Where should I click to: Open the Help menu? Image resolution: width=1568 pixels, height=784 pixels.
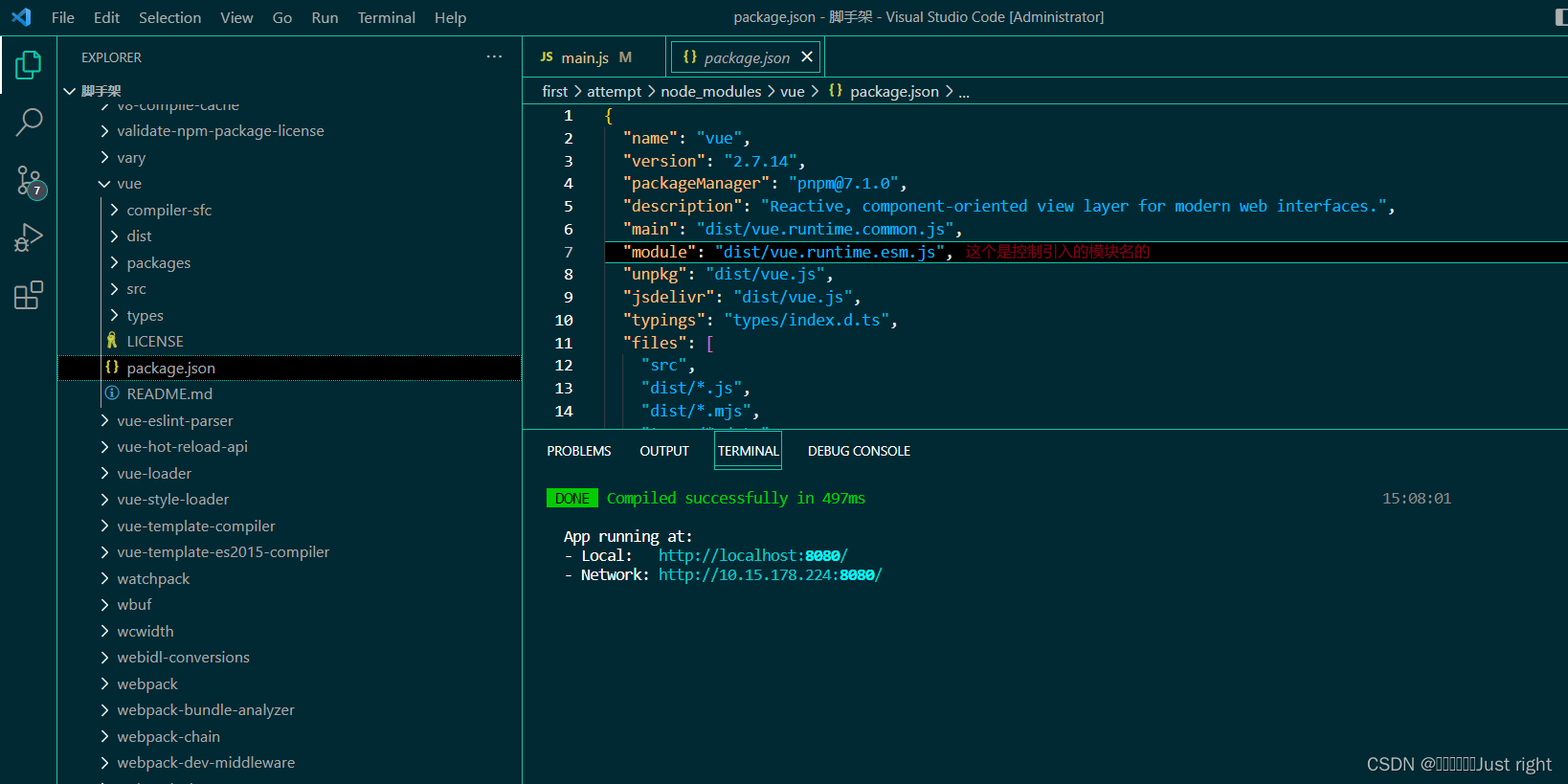[x=450, y=17]
